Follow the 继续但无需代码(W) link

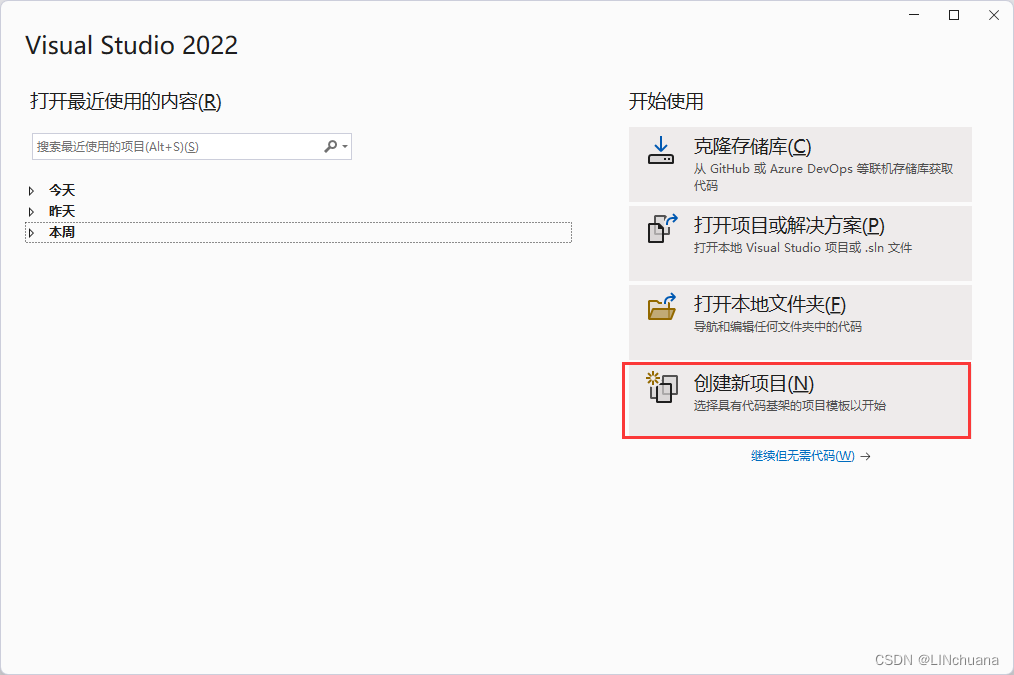(803, 456)
